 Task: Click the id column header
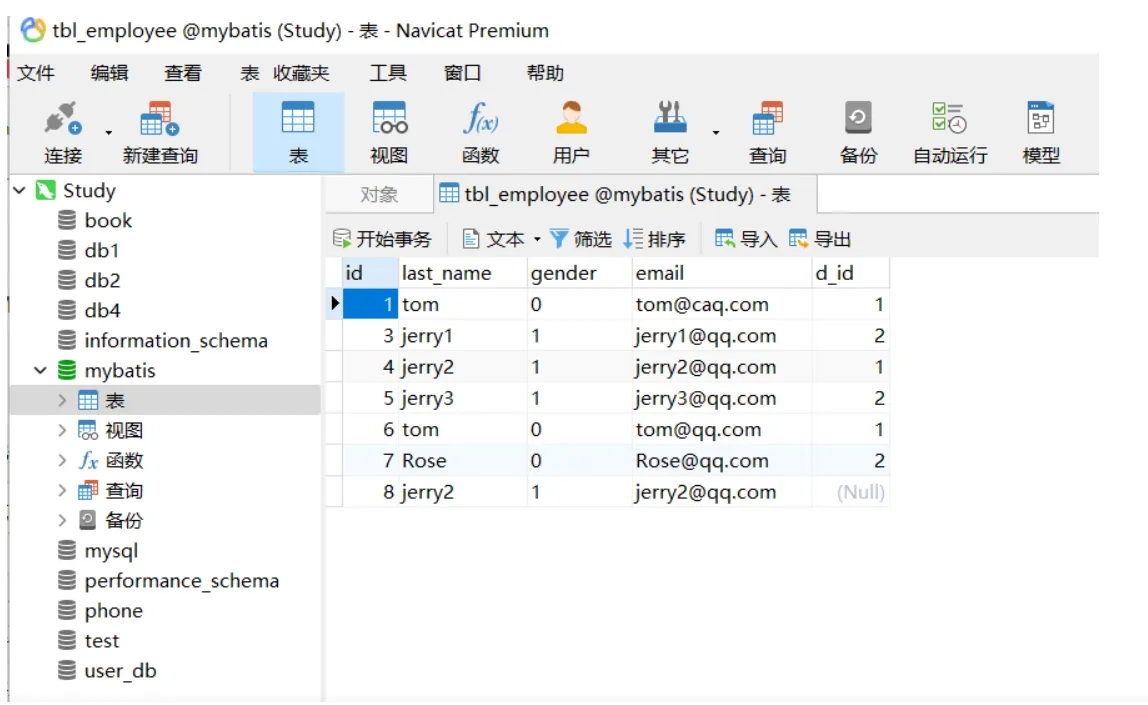click(x=370, y=273)
